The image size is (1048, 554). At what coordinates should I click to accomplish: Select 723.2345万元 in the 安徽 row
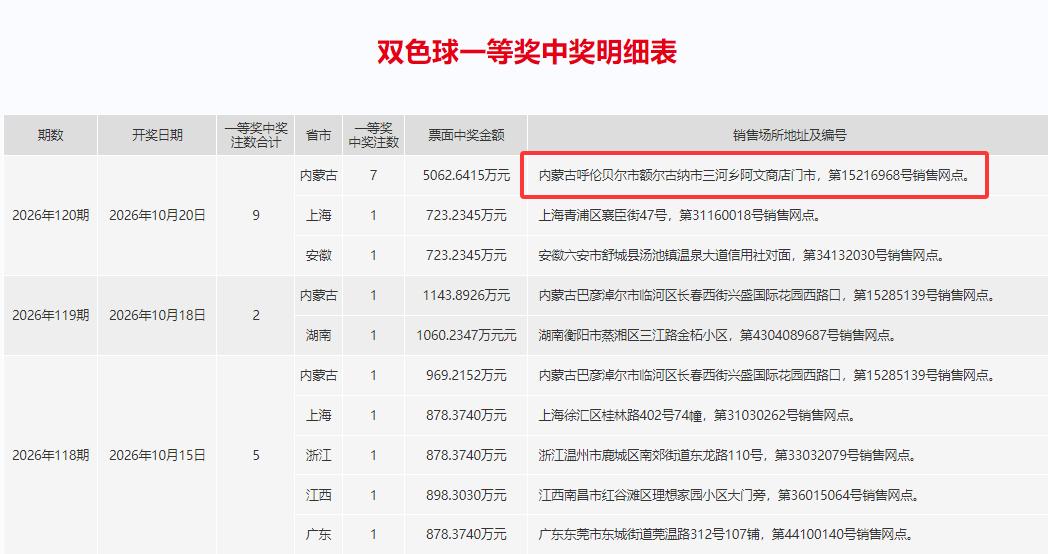coord(466,255)
